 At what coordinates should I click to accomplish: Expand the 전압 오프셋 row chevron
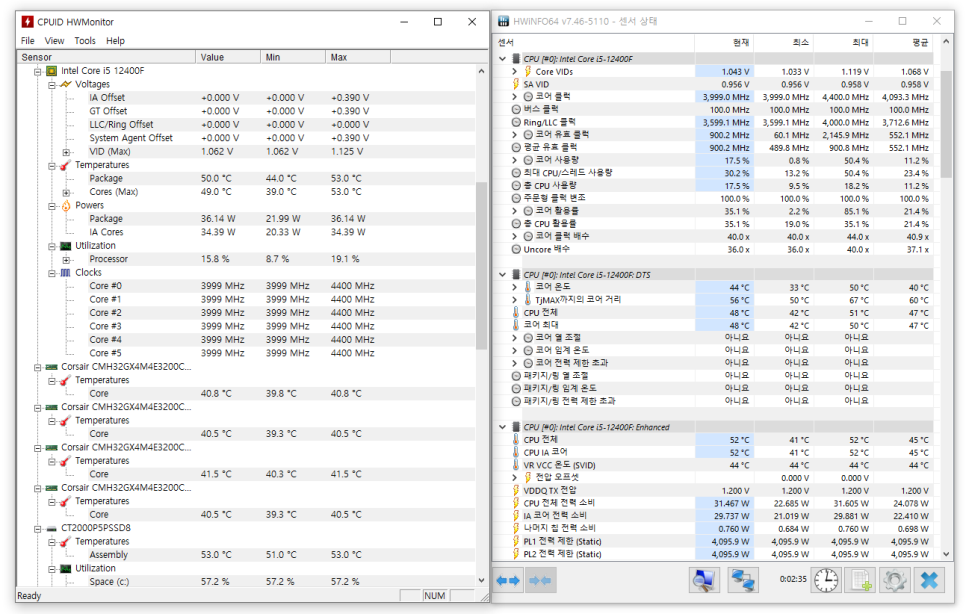pyautogui.click(x=514, y=477)
